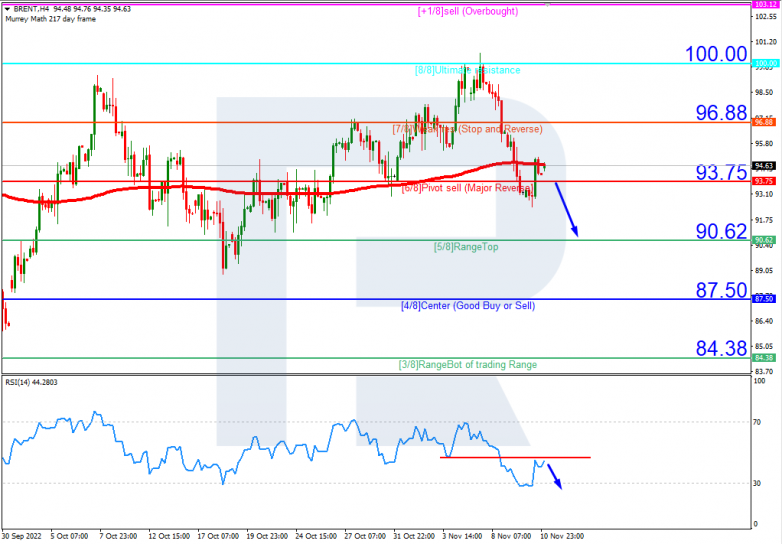Select the green 90.62 price axis tag
This screenshot has width=782, height=544.
point(765,240)
